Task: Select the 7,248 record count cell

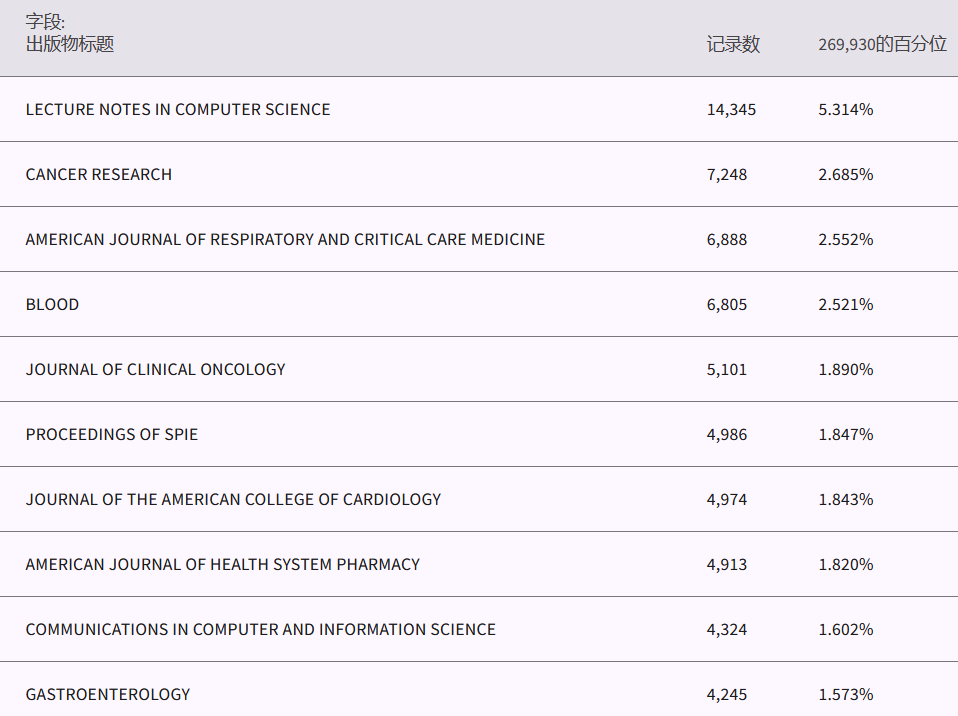Action: tap(727, 174)
